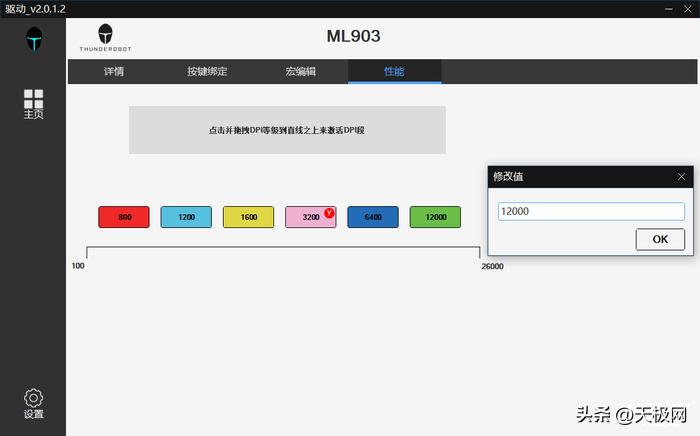Confirm the value with OK button
The width and height of the screenshot is (700, 436).
pyautogui.click(x=660, y=239)
